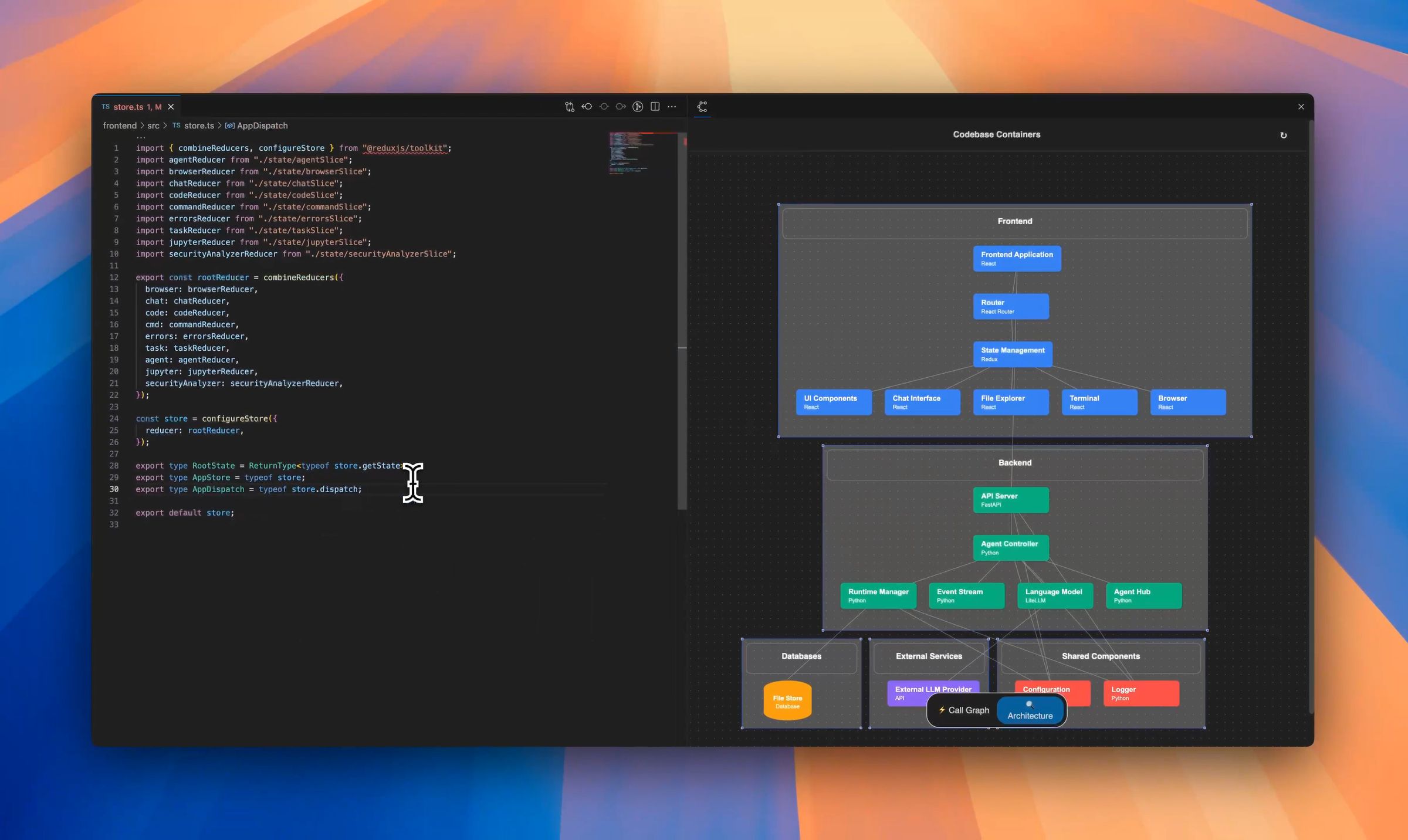Screen dimensions: 1408x840
Task: Open the AppDispatch symbol breadcrumb
Action: (x=263, y=125)
